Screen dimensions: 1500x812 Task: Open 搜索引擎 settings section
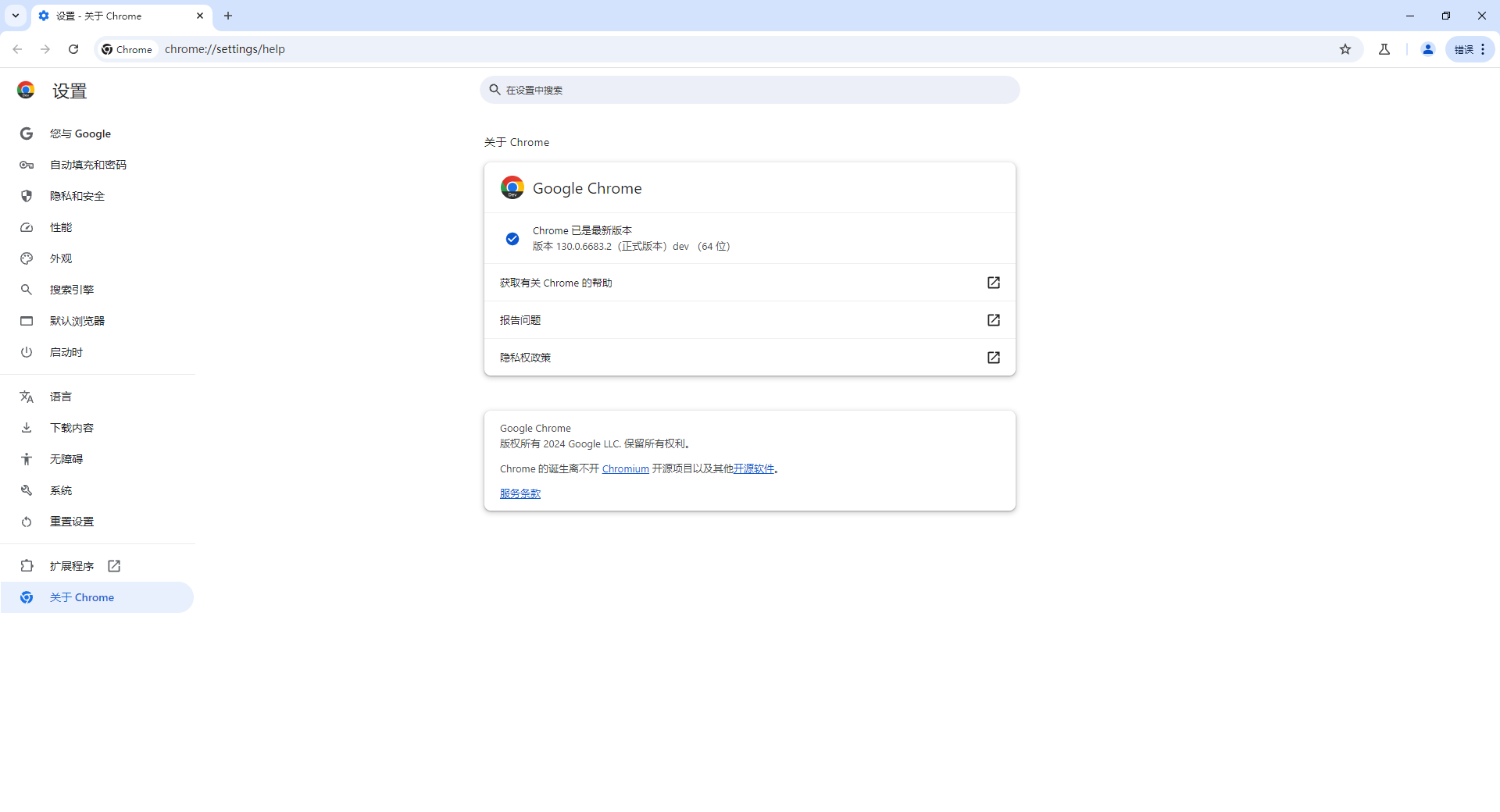click(x=97, y=290)
